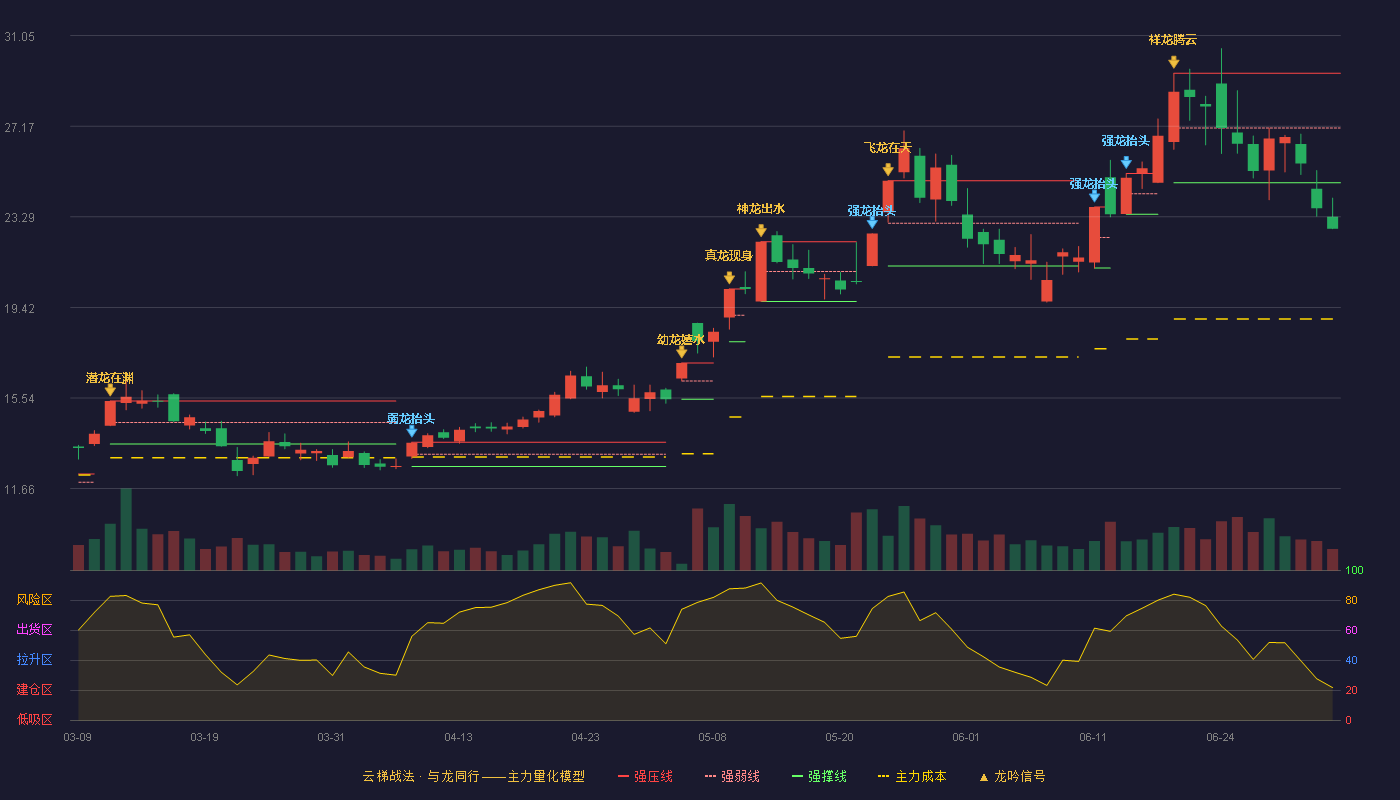Click the green 100 indicator scale value

click(x=1354, y=571)
